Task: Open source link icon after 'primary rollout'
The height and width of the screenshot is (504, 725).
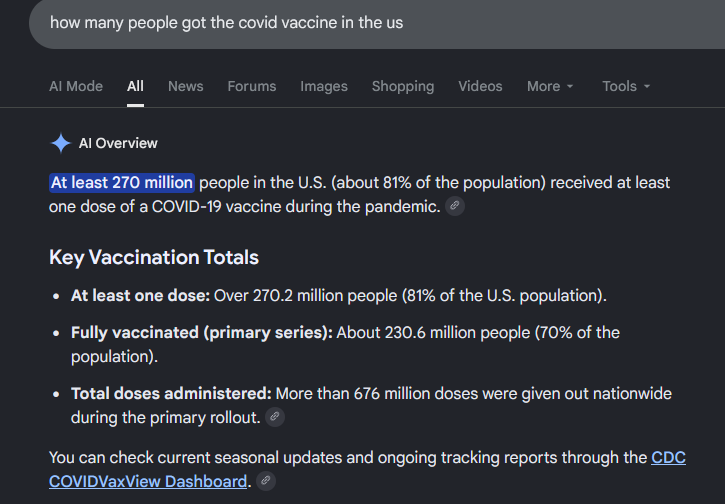Action: pyautogui.click(x=275, y=417)
